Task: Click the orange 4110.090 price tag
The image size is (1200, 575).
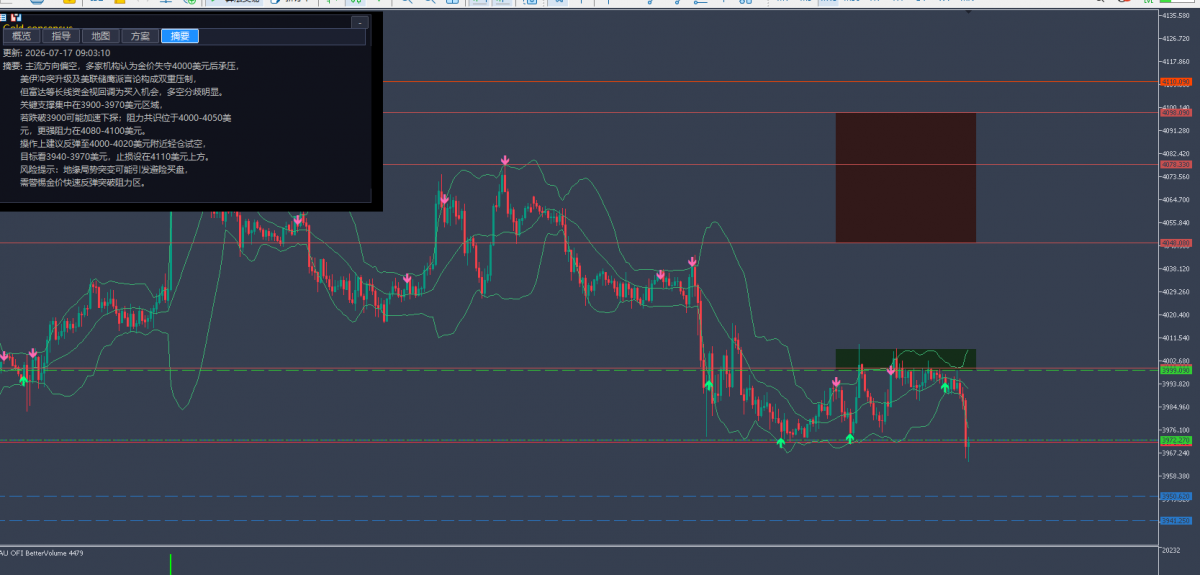Action: 1175,82
